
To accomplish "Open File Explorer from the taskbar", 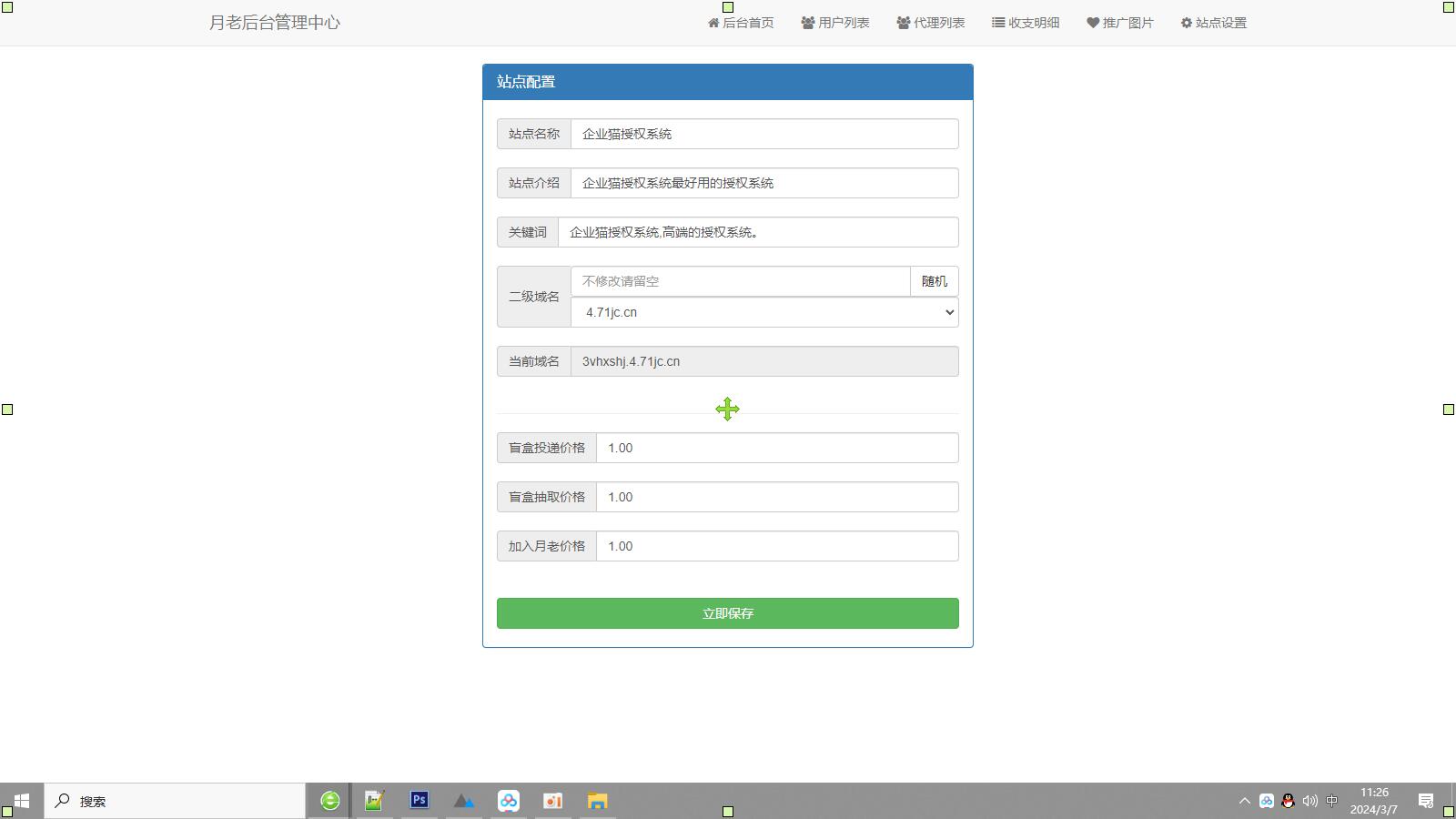I will tap(597, 801).
